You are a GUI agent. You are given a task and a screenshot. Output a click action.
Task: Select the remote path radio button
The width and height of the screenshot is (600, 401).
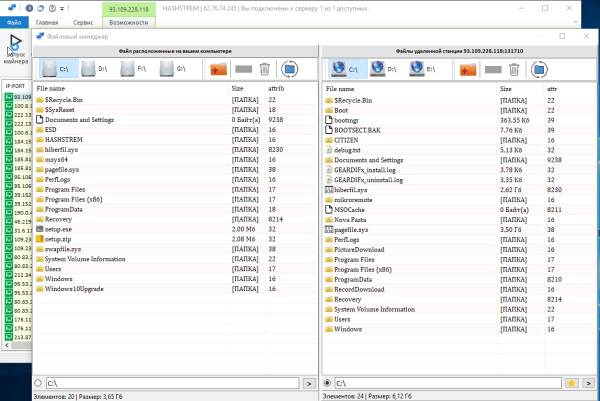coord(327,382)
